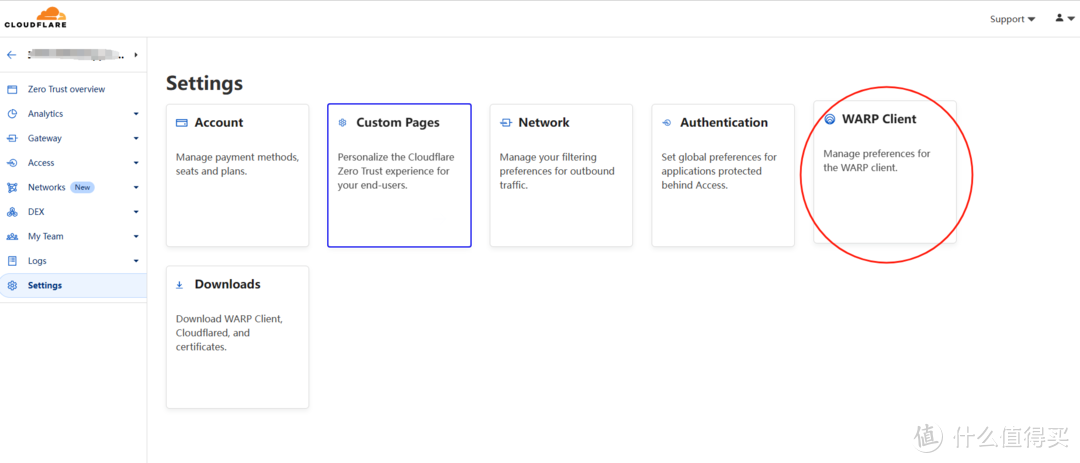This screenshot has width=1080, height=463.
Task: Click 'Manage payment methods, seats and plans.' text
Action: (238, 164)
